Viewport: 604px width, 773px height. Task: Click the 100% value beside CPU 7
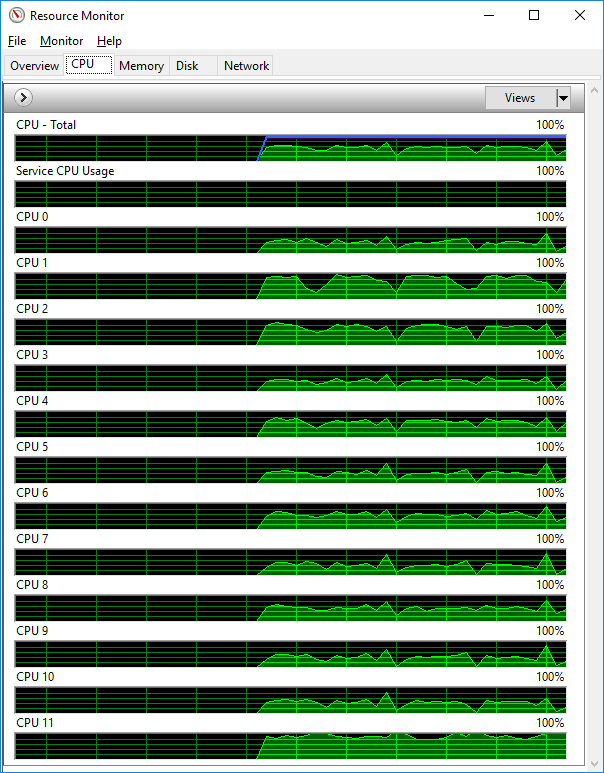550,539
